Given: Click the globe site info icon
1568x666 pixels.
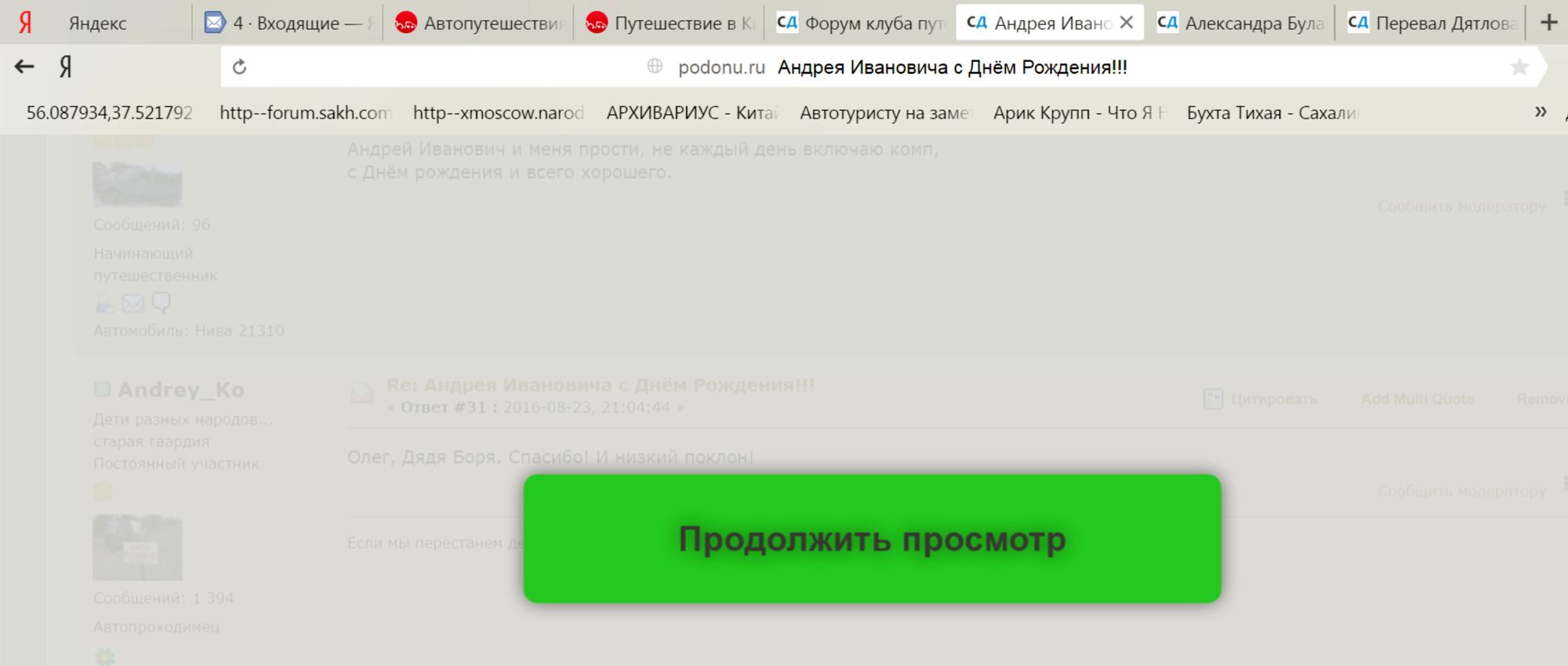Looking at the screenshot, I should click(x=655, y=67).
